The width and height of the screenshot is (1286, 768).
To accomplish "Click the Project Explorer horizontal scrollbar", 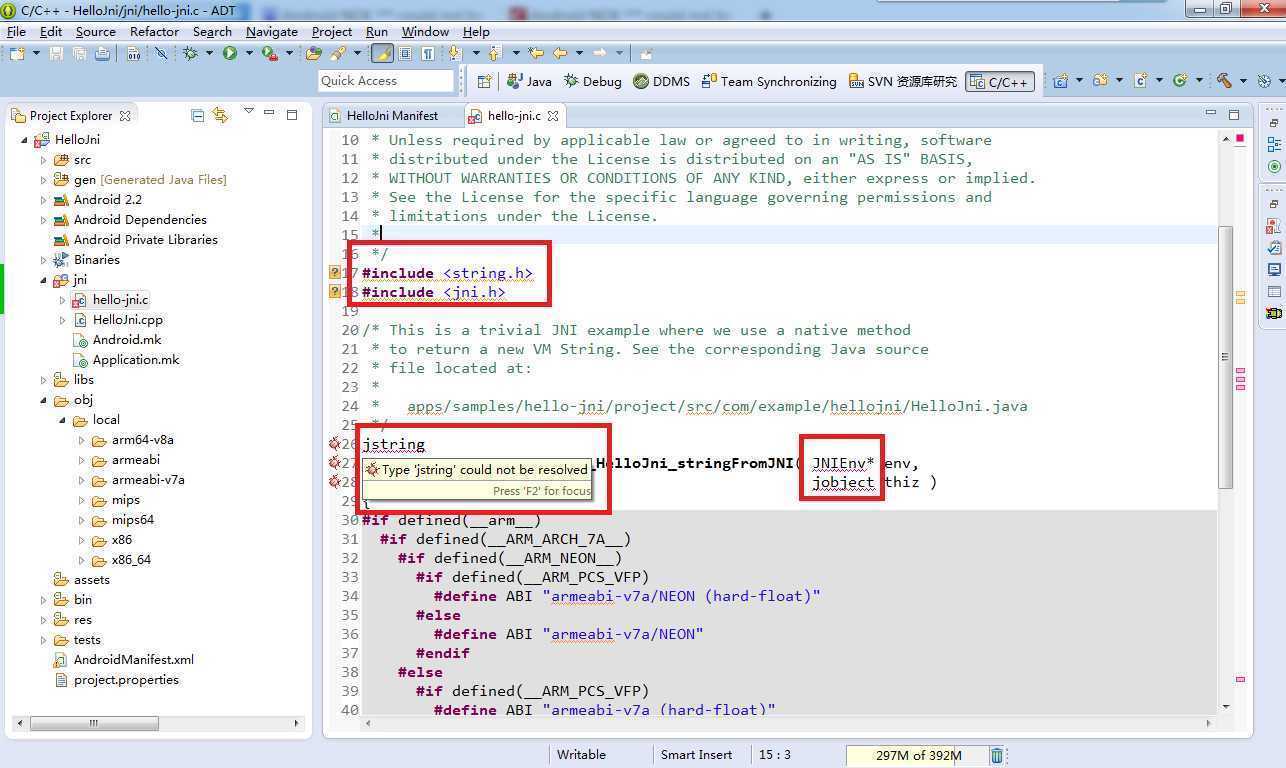I will pos(95,723).
